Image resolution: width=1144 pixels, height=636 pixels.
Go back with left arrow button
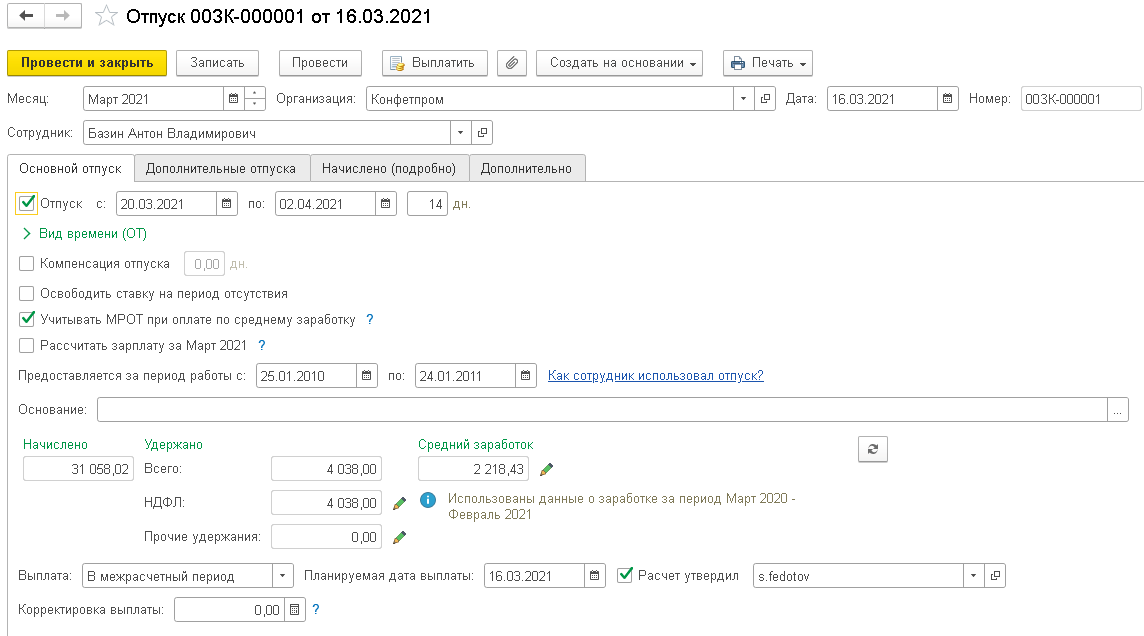pyautogui.click(x=26, y=17)
